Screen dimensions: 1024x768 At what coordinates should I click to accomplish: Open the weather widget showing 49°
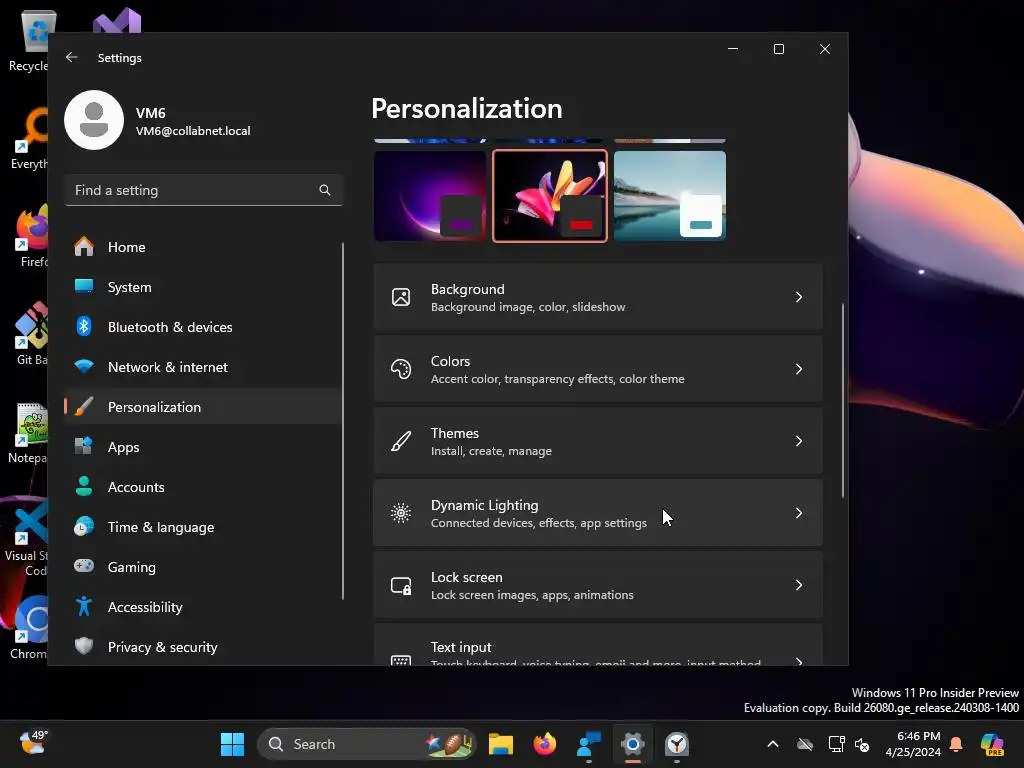click(x=33, y=742)
